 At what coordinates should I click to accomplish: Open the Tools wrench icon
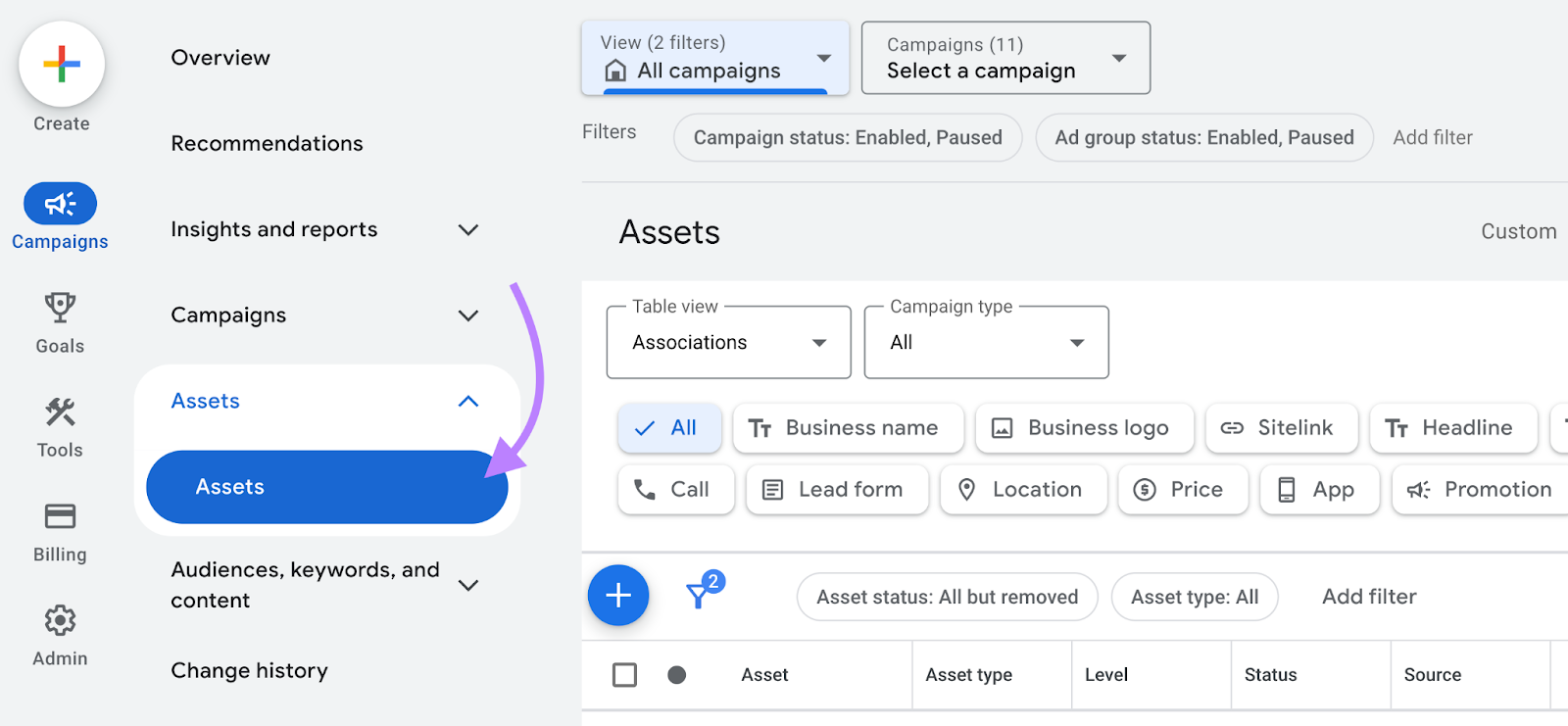(60, 412)
